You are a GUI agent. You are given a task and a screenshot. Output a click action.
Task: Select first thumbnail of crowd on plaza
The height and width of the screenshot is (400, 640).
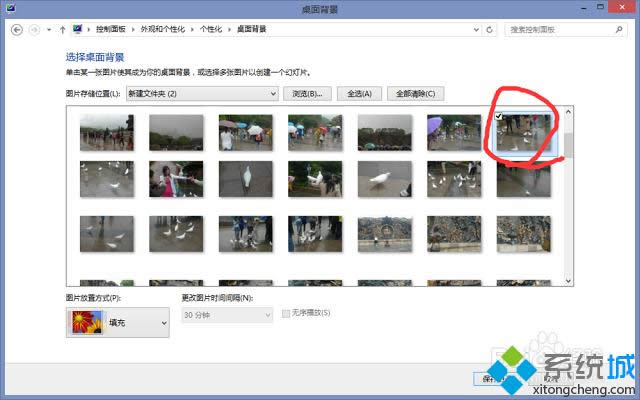pyautogui.click(x=107, y=133)
